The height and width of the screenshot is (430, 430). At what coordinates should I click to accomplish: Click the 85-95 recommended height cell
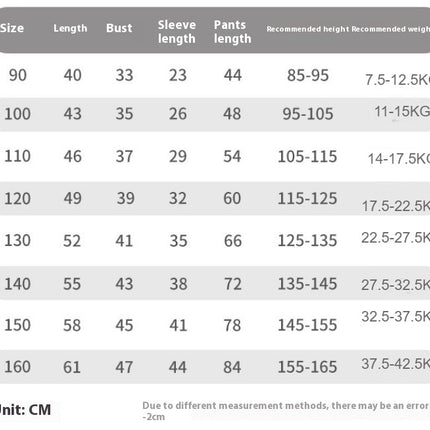[308, 75]
